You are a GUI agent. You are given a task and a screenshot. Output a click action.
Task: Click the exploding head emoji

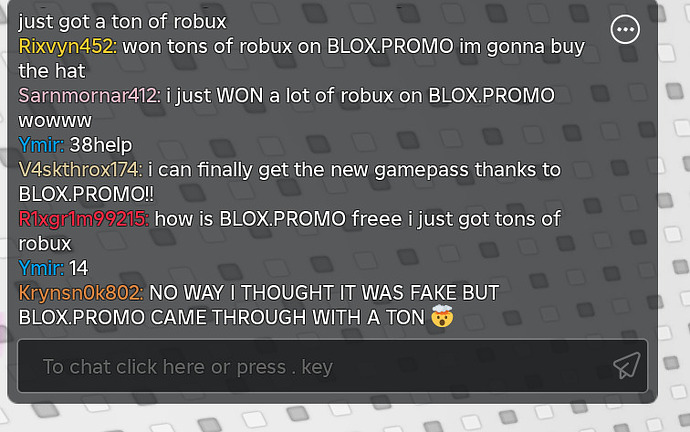[442, 316]
